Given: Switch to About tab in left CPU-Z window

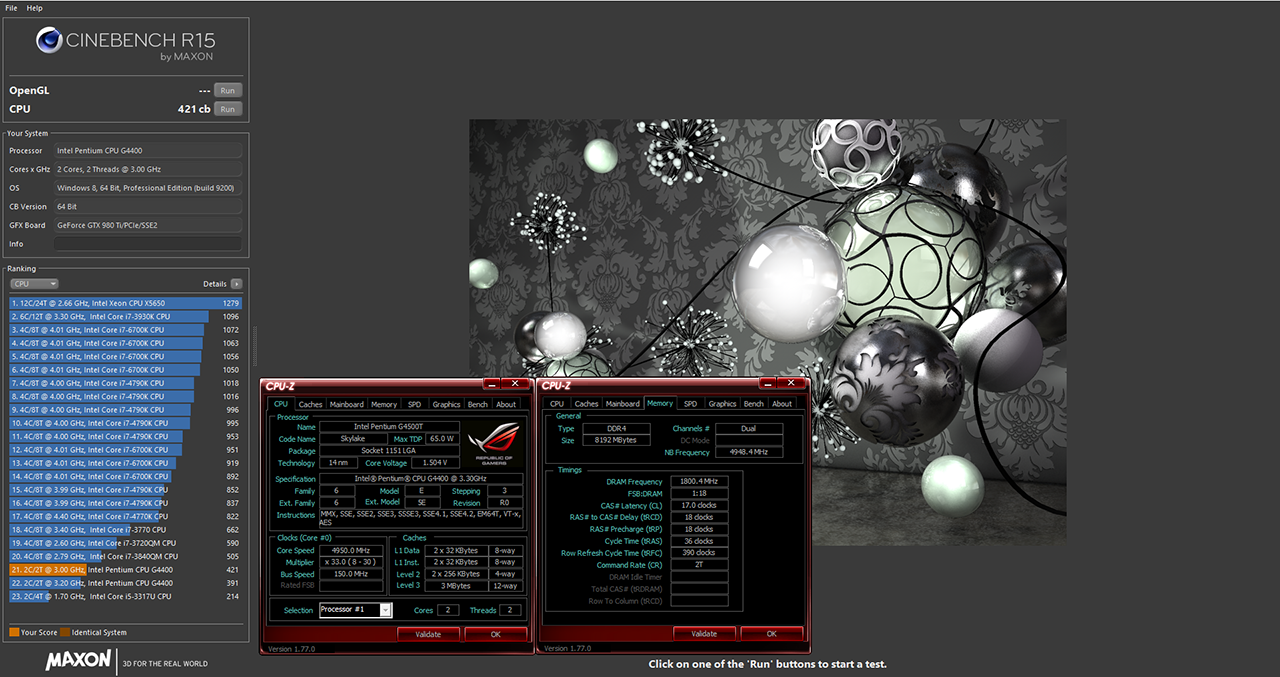Looking at the screenshot, I should (x=506, y=404).
